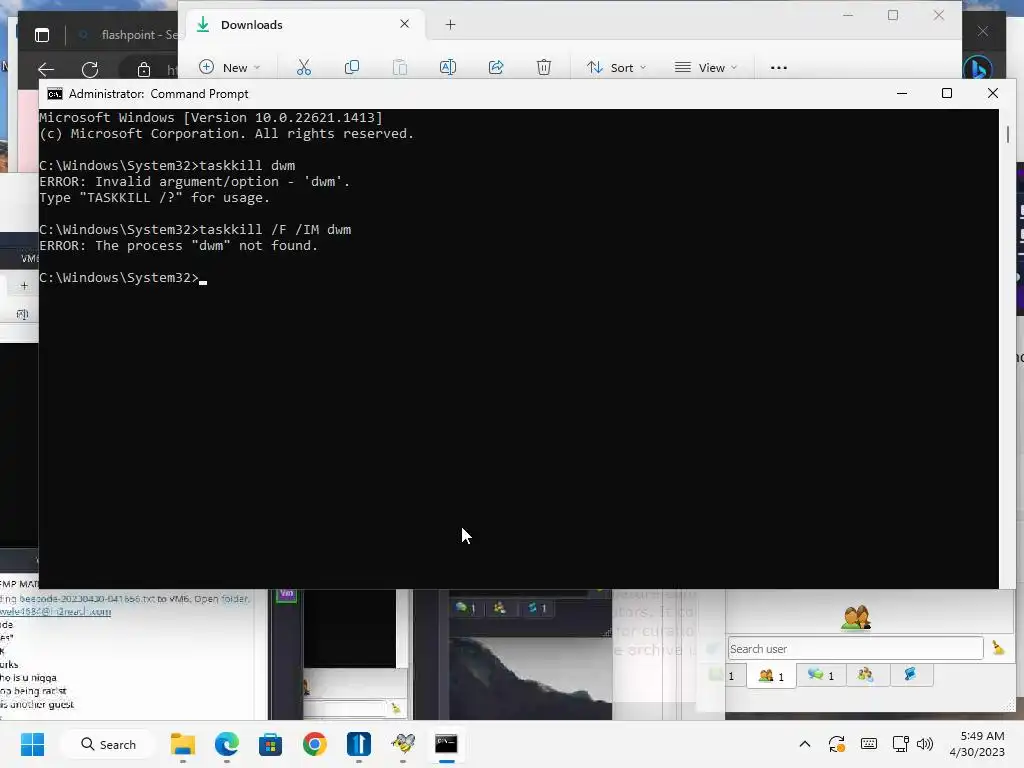Click the Copy icon in Downloads toolbar

[x=351, y=67]
